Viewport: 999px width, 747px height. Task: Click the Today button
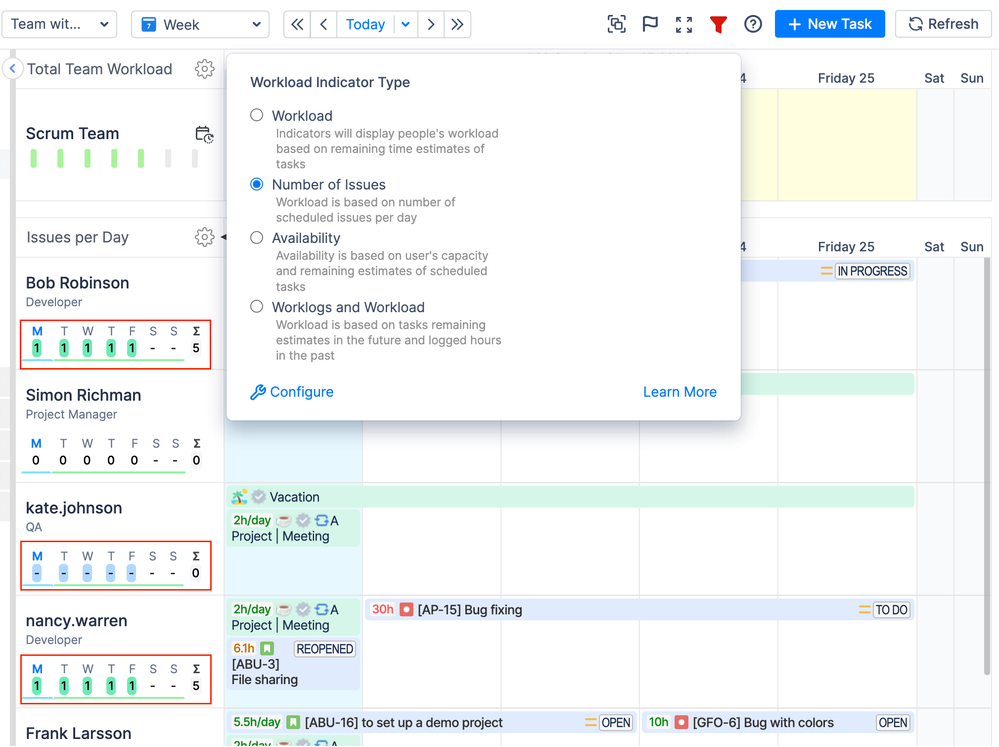point(365,24)
